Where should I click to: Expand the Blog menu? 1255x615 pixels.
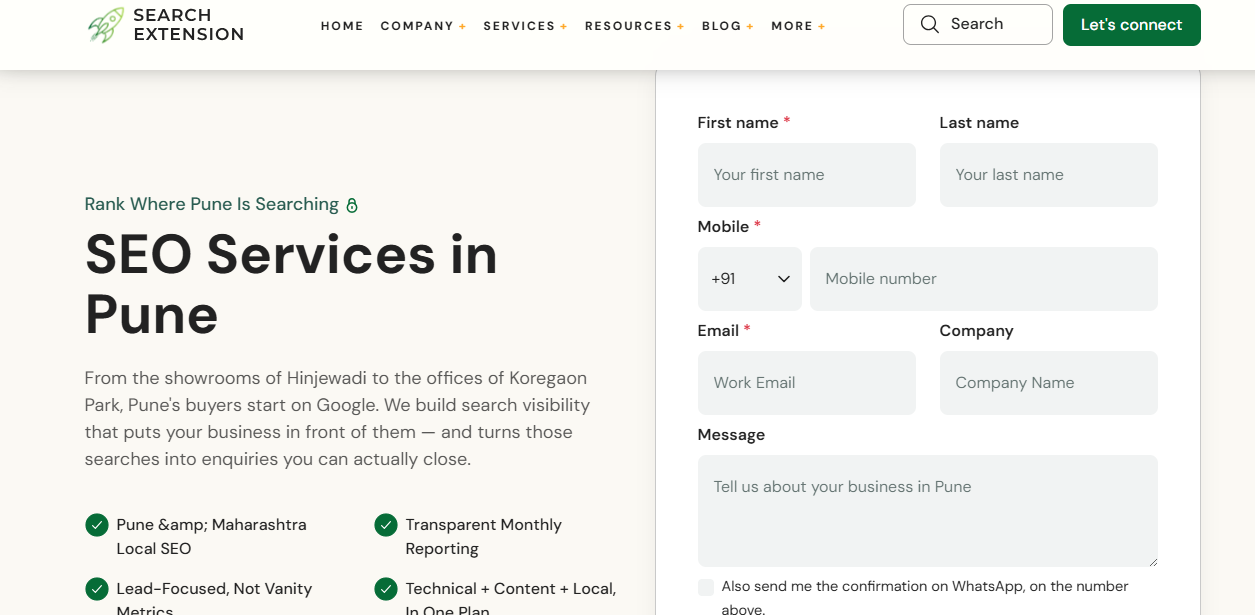pos(728,26)
